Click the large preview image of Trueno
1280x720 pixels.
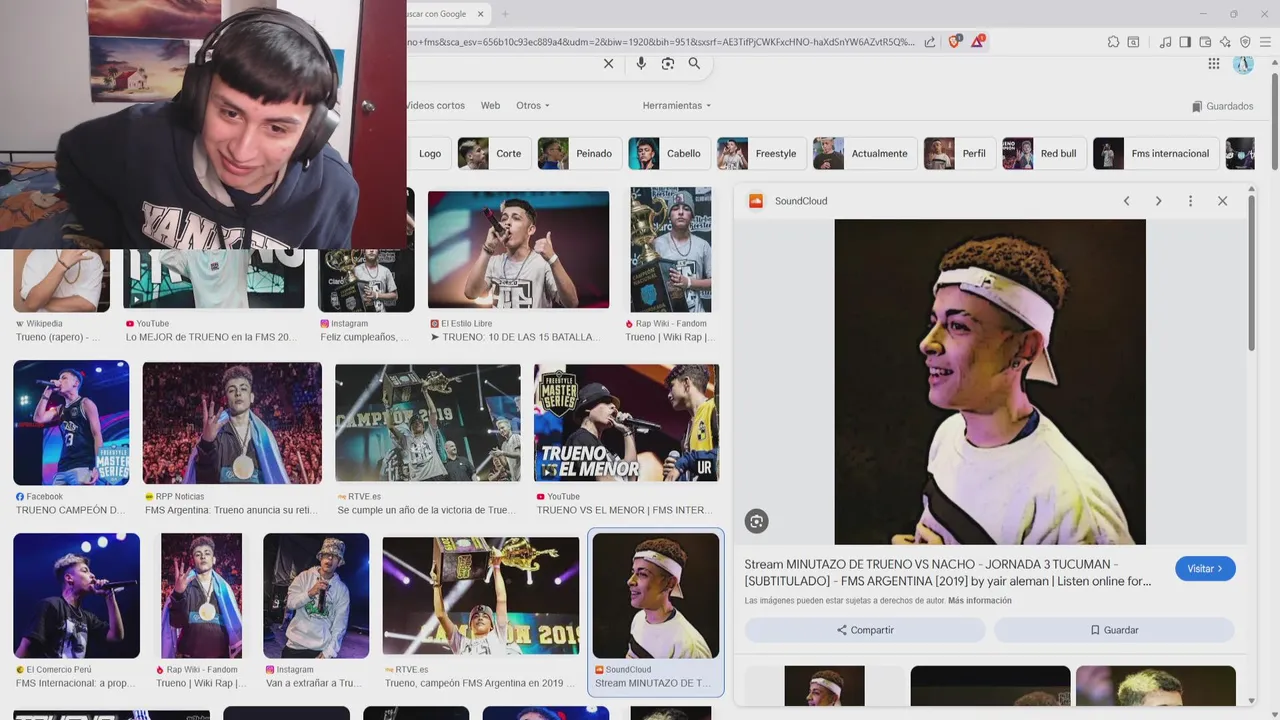click(x=990, y=382)
